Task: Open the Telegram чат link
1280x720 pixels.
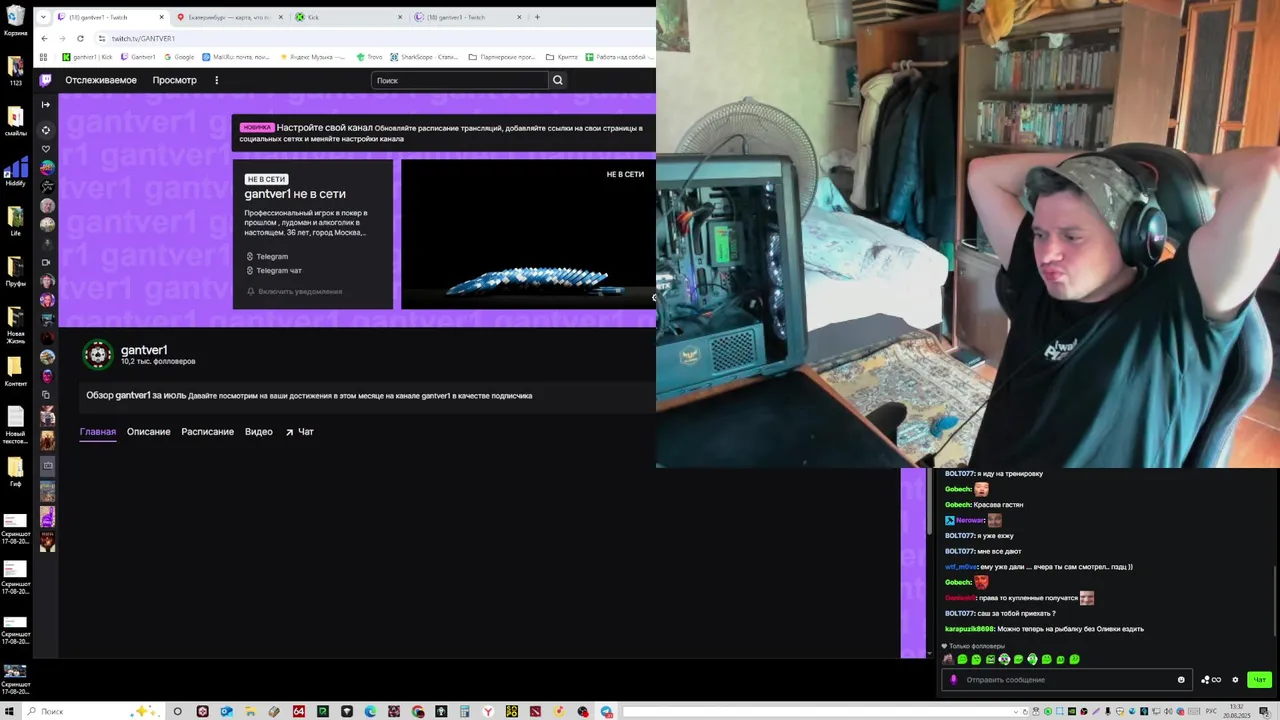Action: tap(274, 270)
